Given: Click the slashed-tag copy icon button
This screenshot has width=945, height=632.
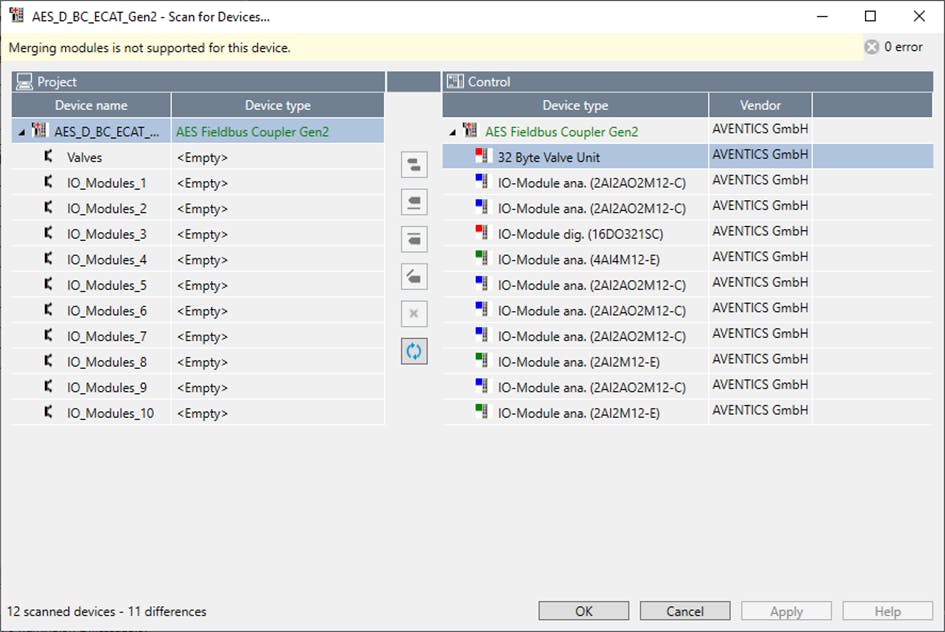Looking at the screenshot, I should 414,277.
